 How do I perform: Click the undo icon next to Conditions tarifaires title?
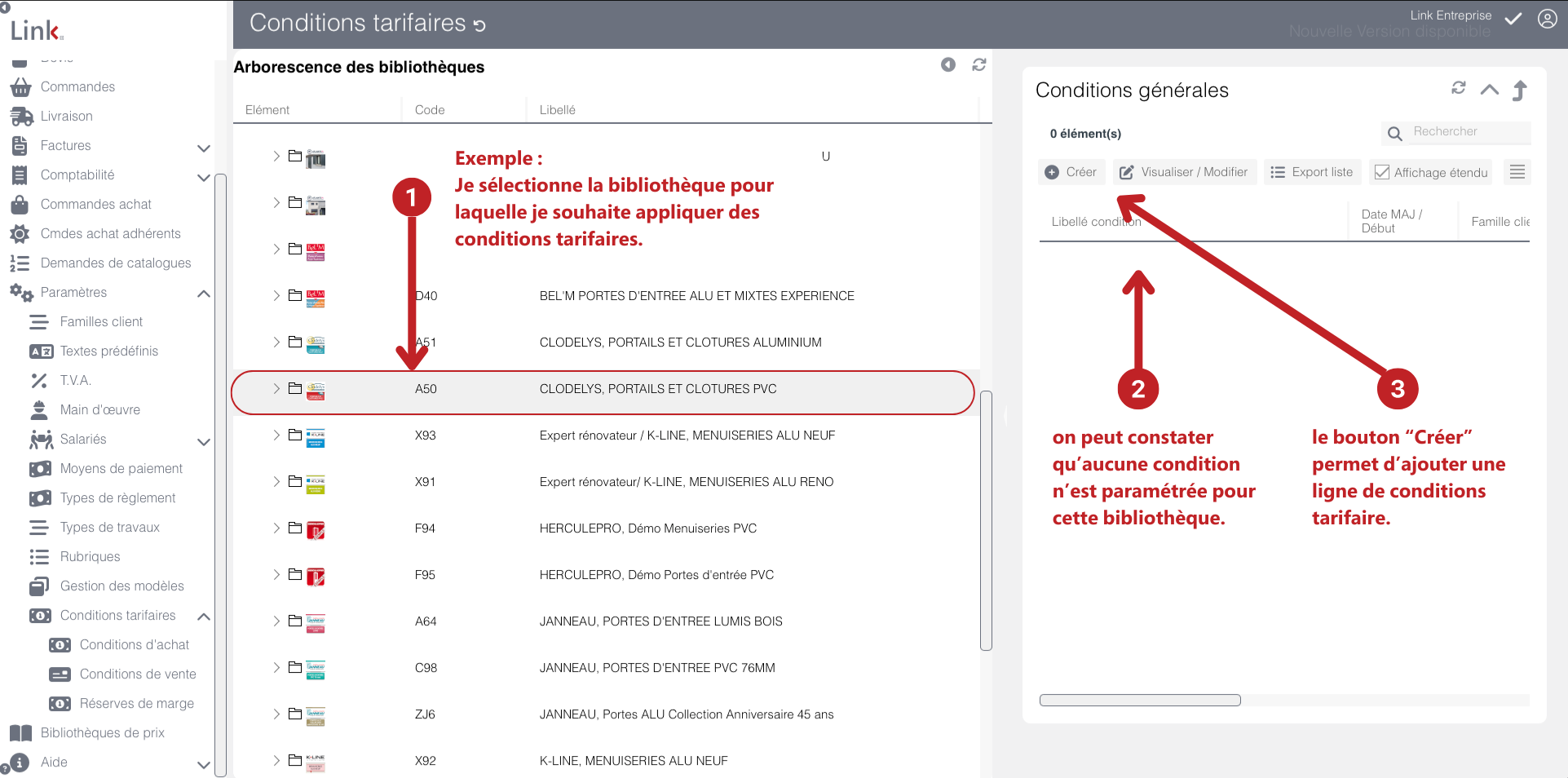479,25
